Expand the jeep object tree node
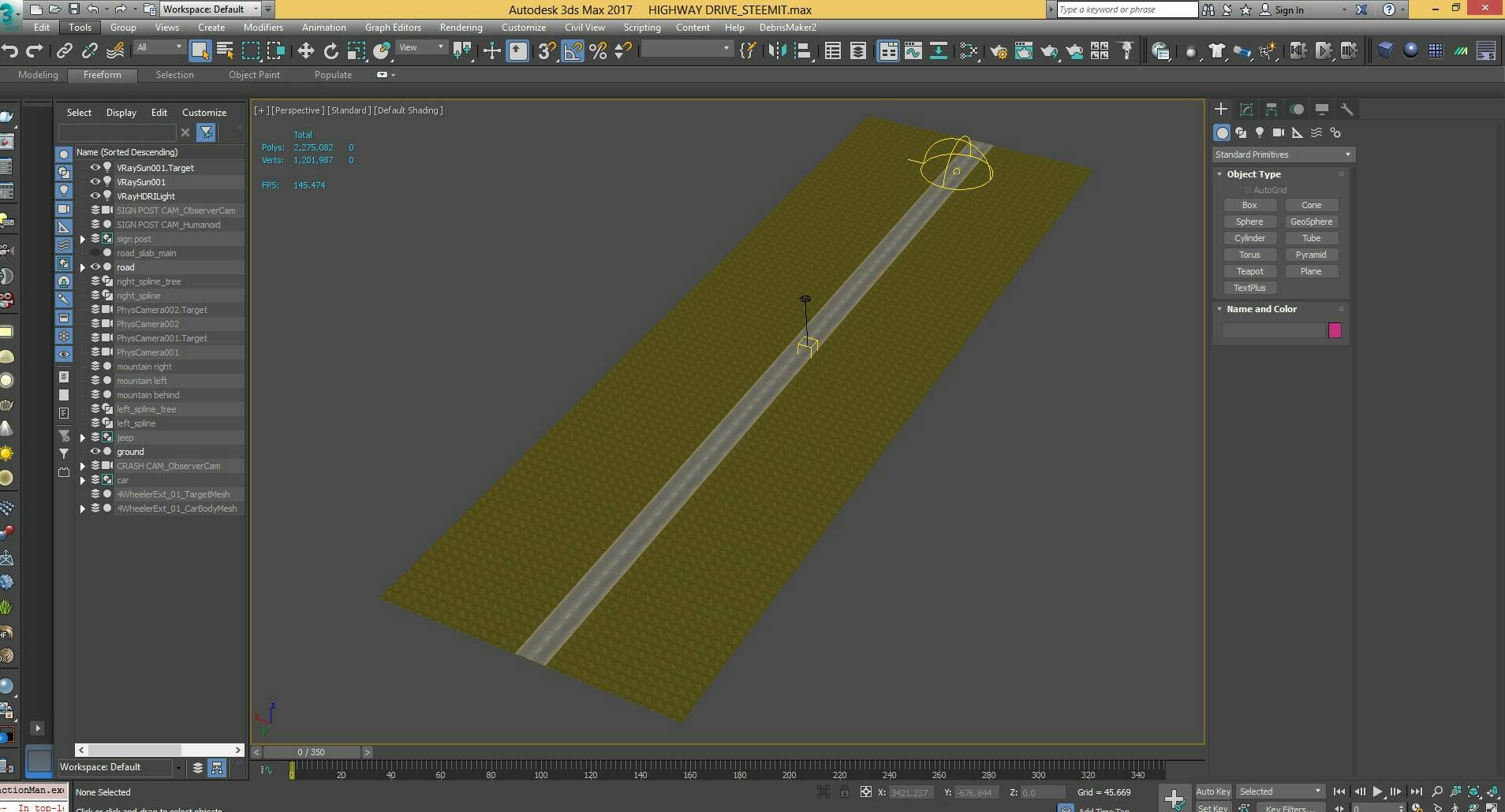This screenshot has height=812, width=1505. (x=83, y=438)
